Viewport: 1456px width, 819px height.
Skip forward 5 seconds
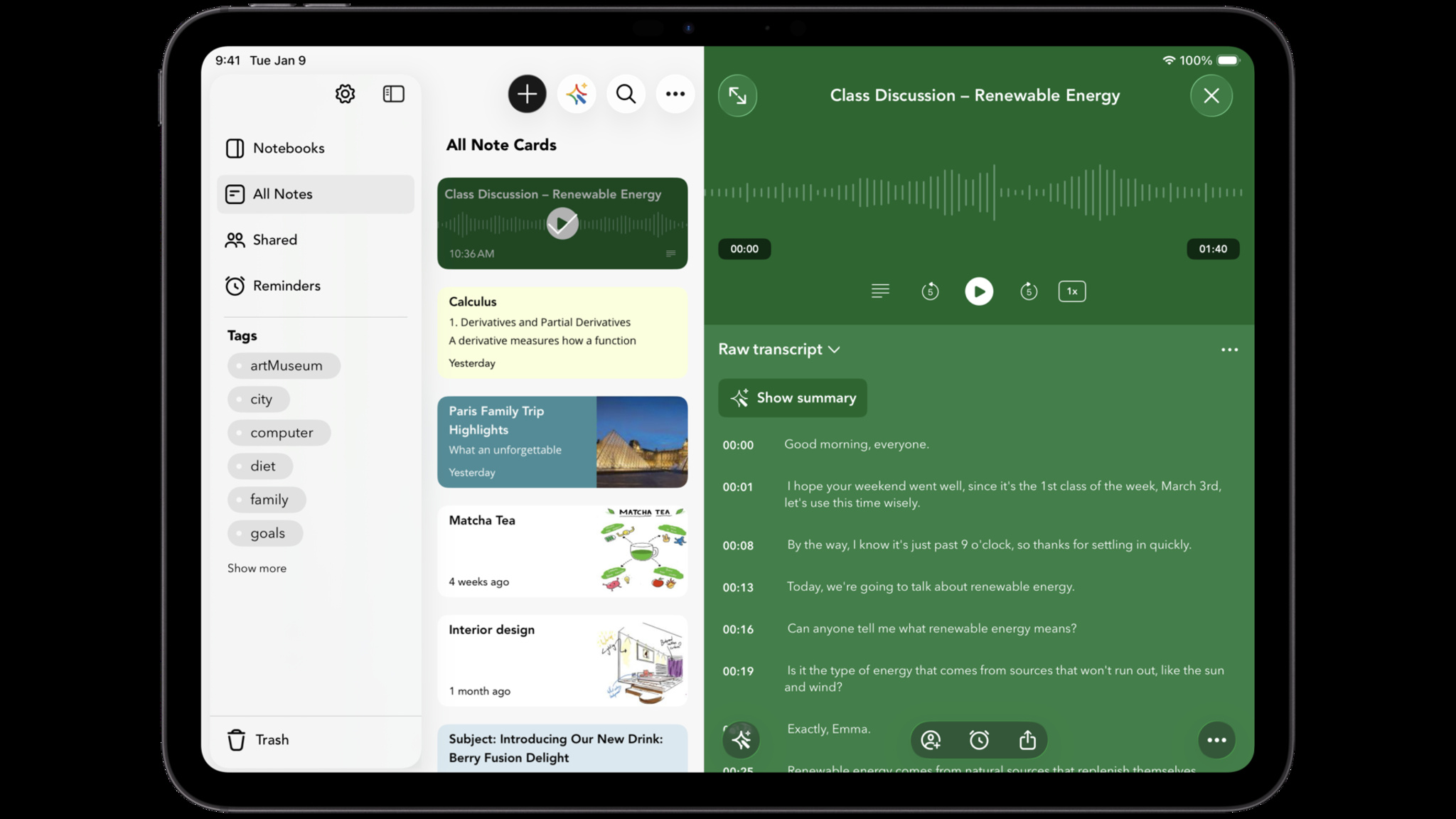(x=1028, y=291)
